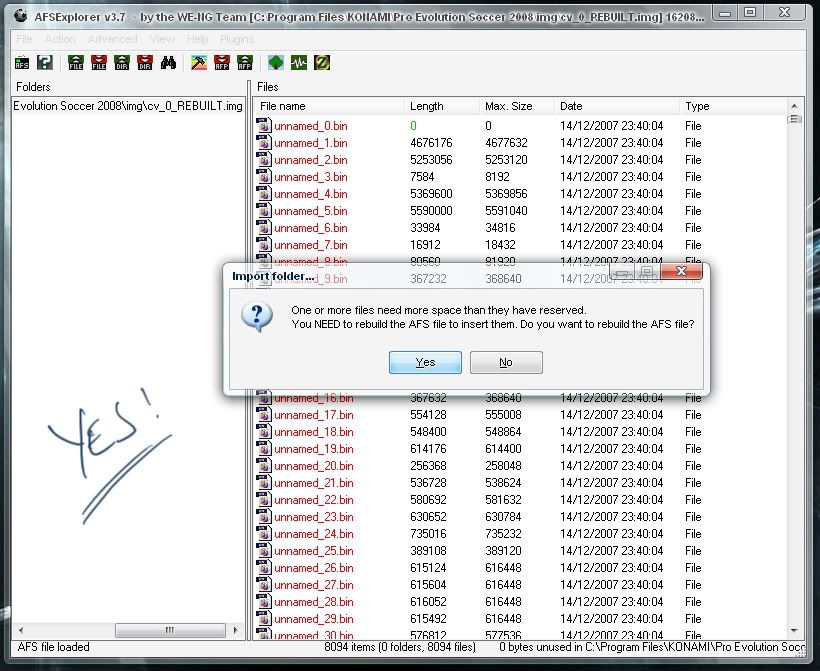Image resolution: width=820 pixels, height=671 pixels.
Task: Open the Advanced menu
Action: (x=112, y=39)
